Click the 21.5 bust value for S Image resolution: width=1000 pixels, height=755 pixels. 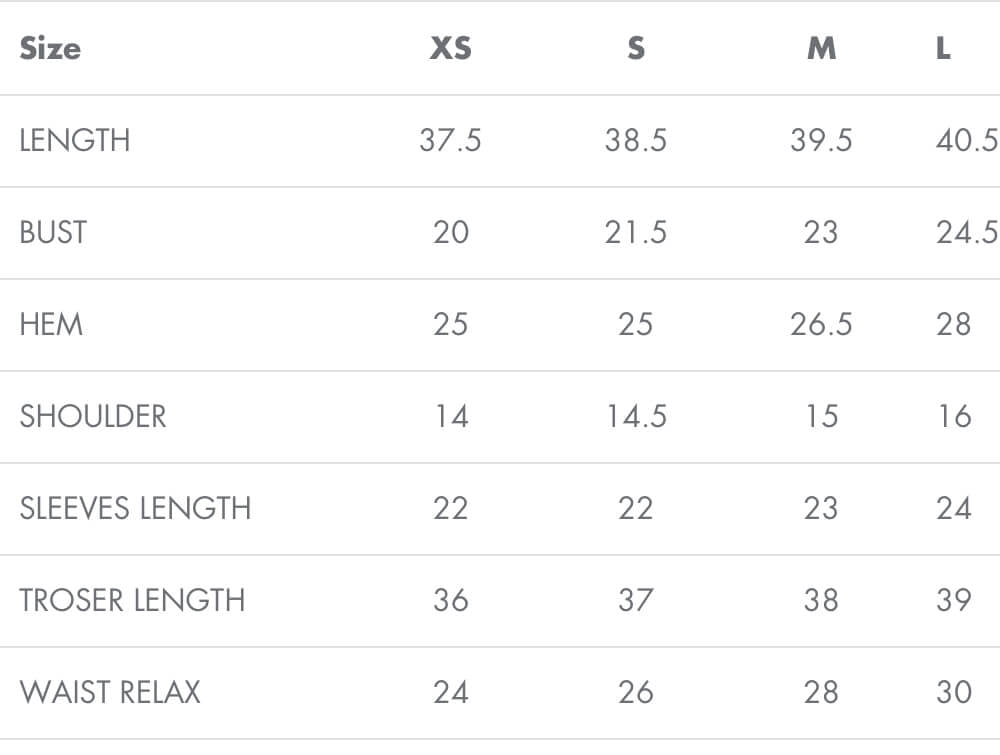click(636, 232)
